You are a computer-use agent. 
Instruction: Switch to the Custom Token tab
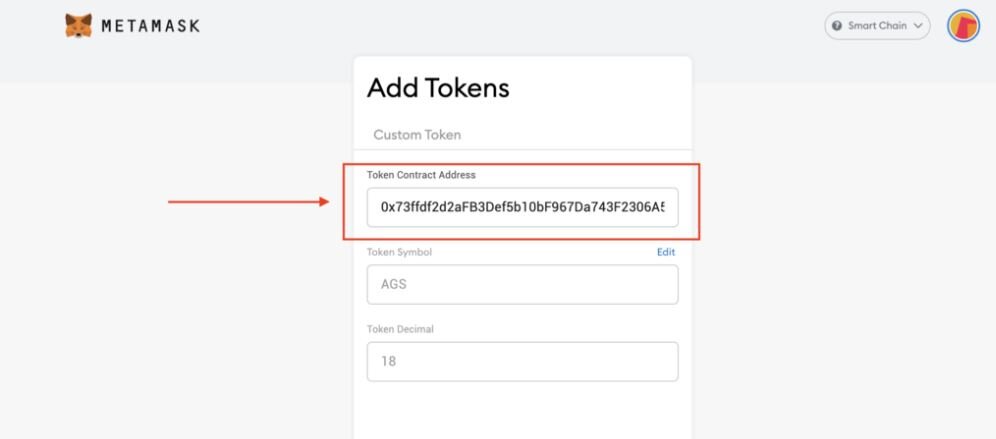click(417, 134)
